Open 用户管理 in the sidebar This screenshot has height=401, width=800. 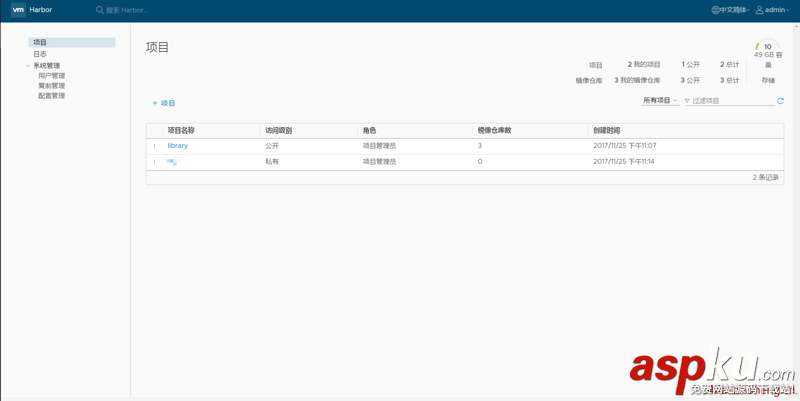(x=52, y=76)
